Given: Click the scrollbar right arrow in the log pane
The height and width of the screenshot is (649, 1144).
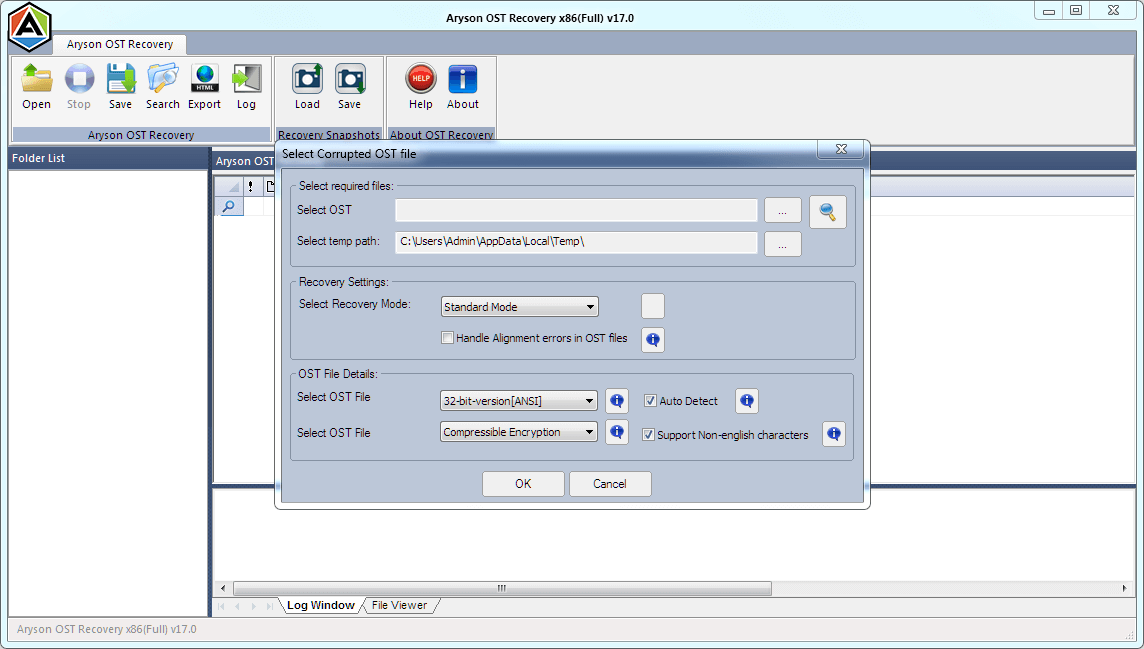Looking at the screenshot, I should [x=1124, y=588].
